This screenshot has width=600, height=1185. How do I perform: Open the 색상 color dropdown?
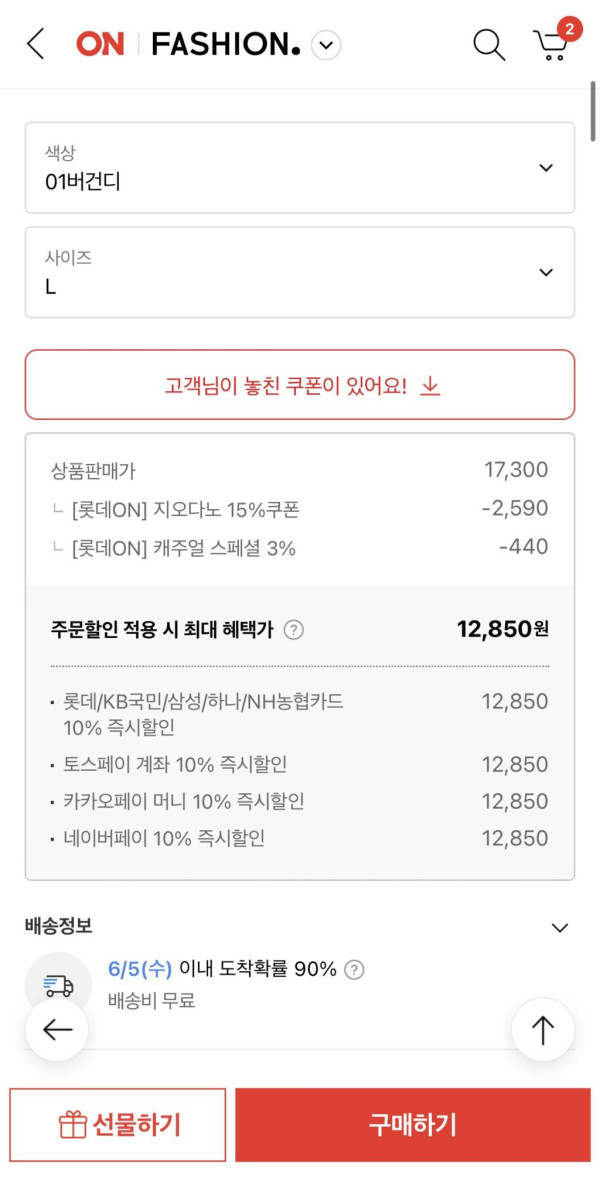[x=300, y=168]
